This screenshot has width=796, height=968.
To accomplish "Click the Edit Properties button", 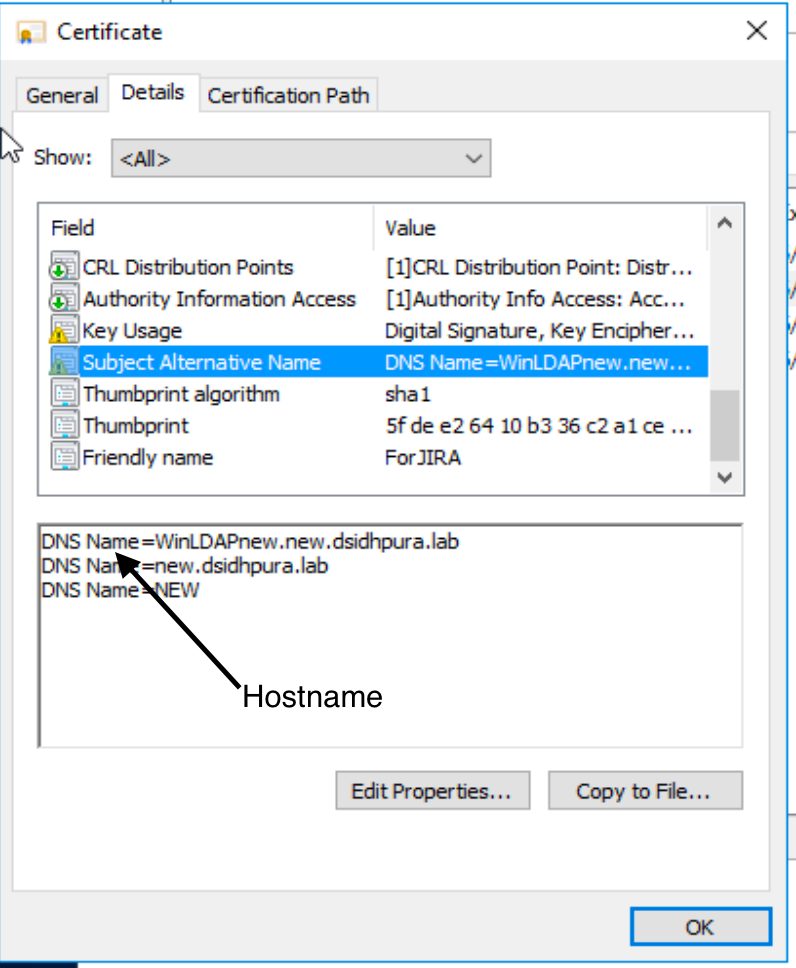I will (433, 791).
